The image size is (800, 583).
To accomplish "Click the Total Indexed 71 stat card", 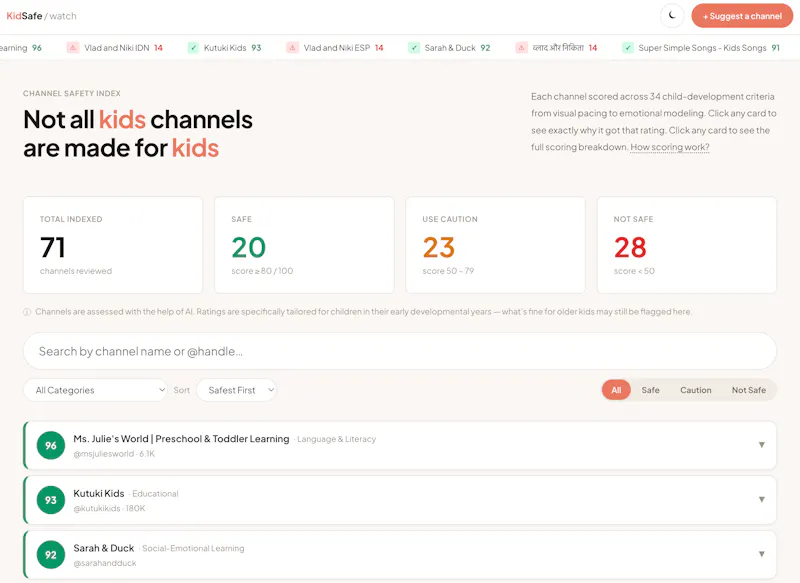I will (113, 245).
